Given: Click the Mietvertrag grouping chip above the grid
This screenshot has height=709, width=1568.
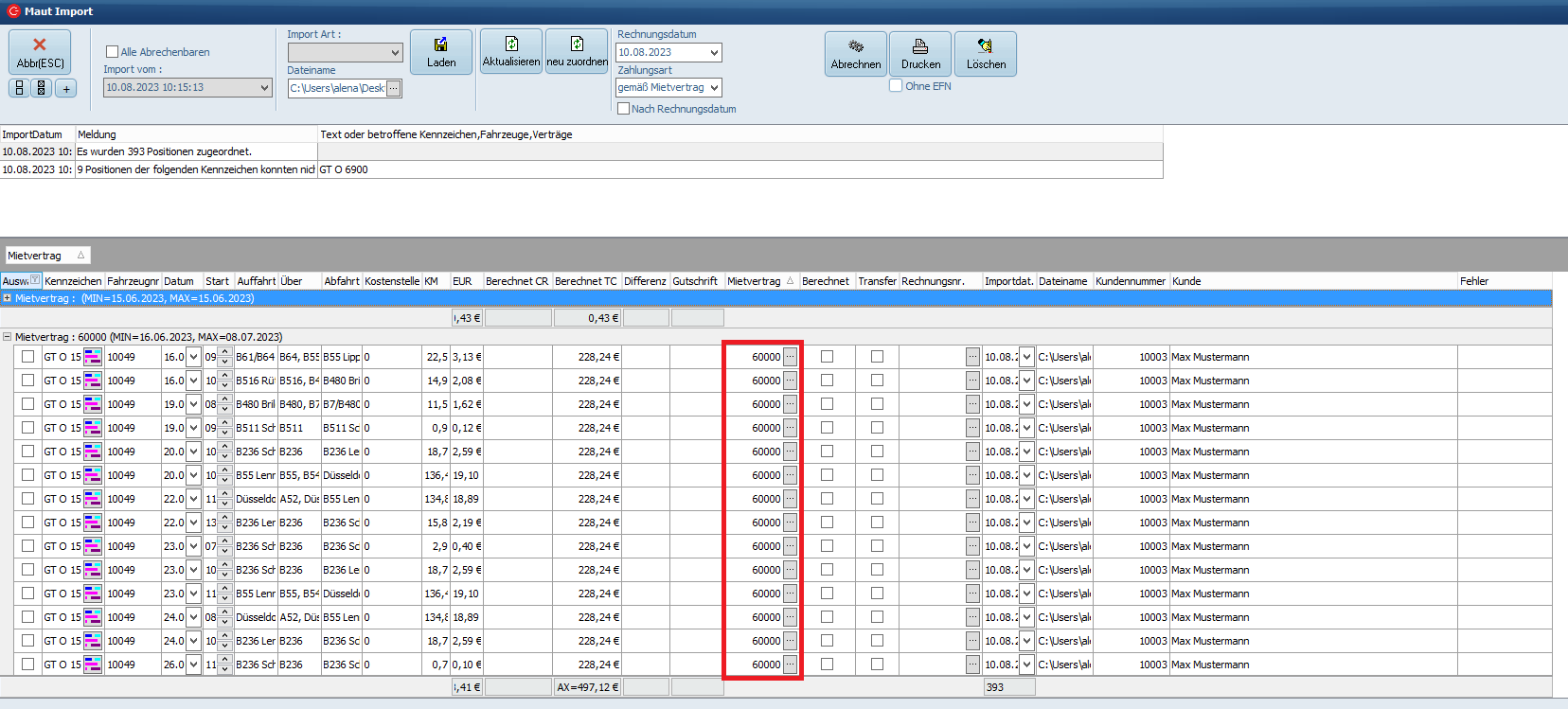Looking at the screenshot, I should (46, 256).
